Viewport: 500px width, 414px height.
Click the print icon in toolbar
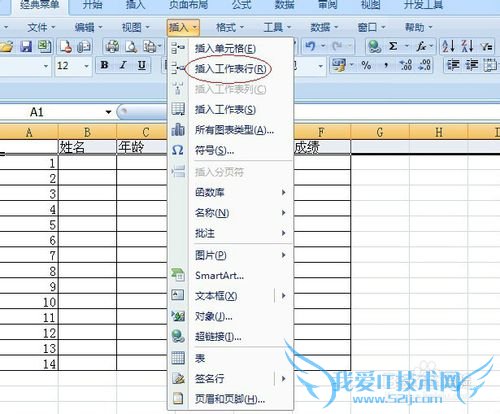pyautogui.click(x=112, y=47)
